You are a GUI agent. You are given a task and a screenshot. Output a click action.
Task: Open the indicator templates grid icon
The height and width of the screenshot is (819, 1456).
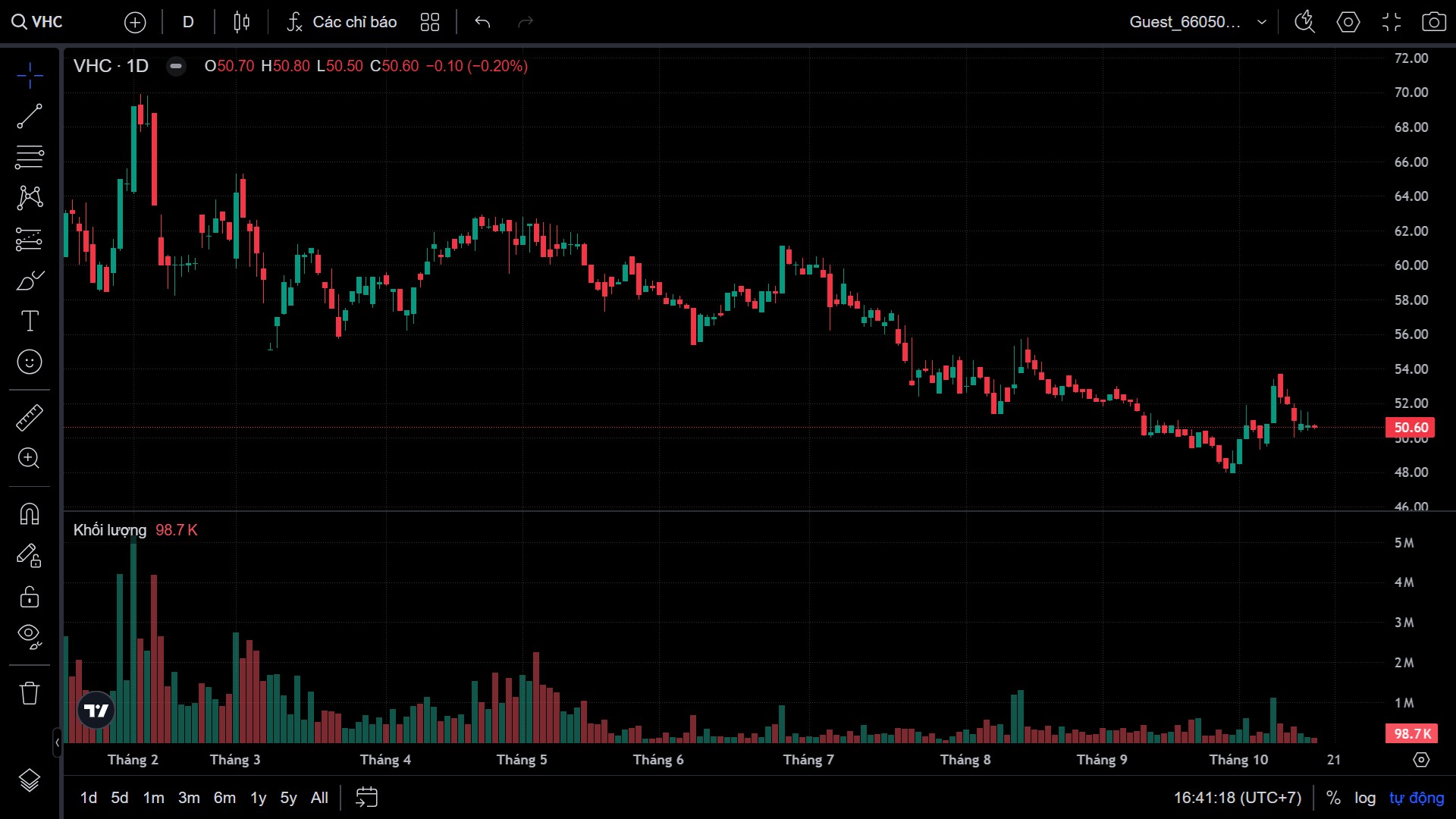click(x=430, y=22)
